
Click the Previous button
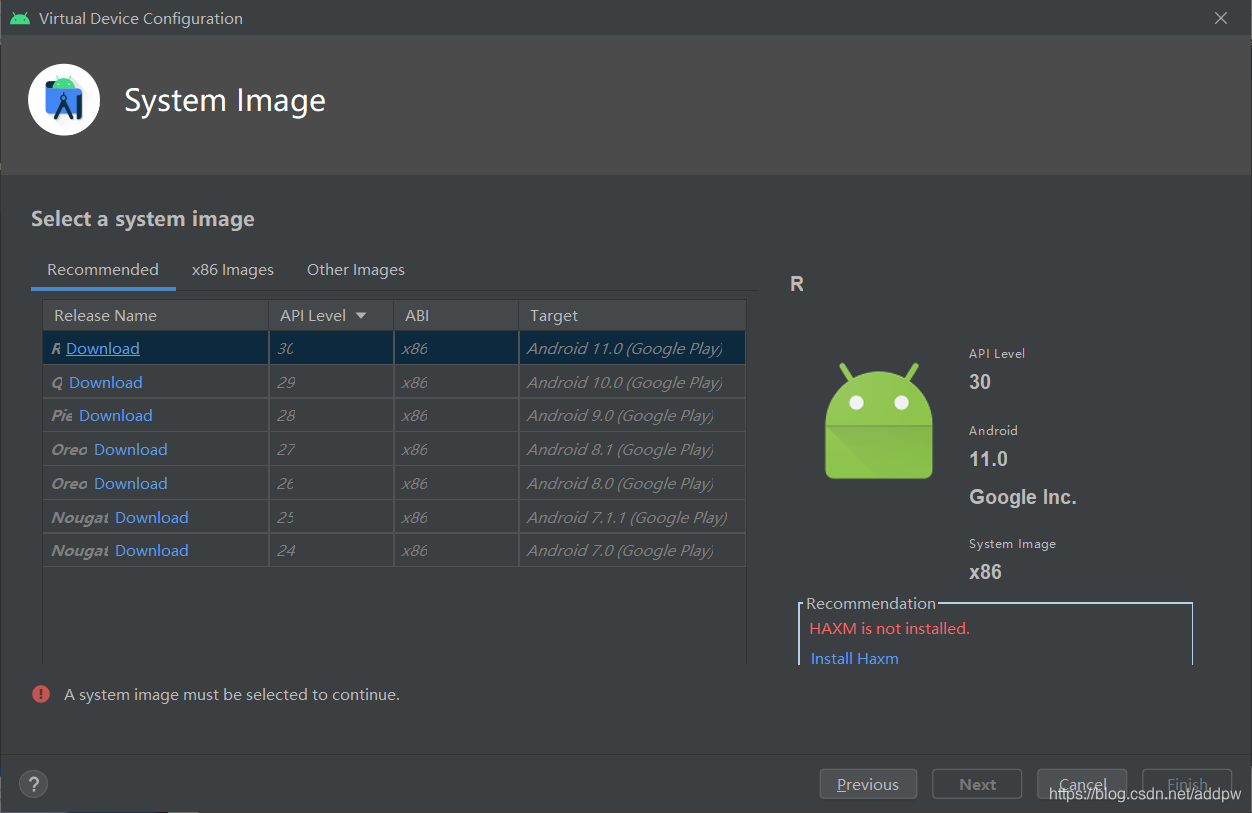pyautogui.click(x=868, y=784)
